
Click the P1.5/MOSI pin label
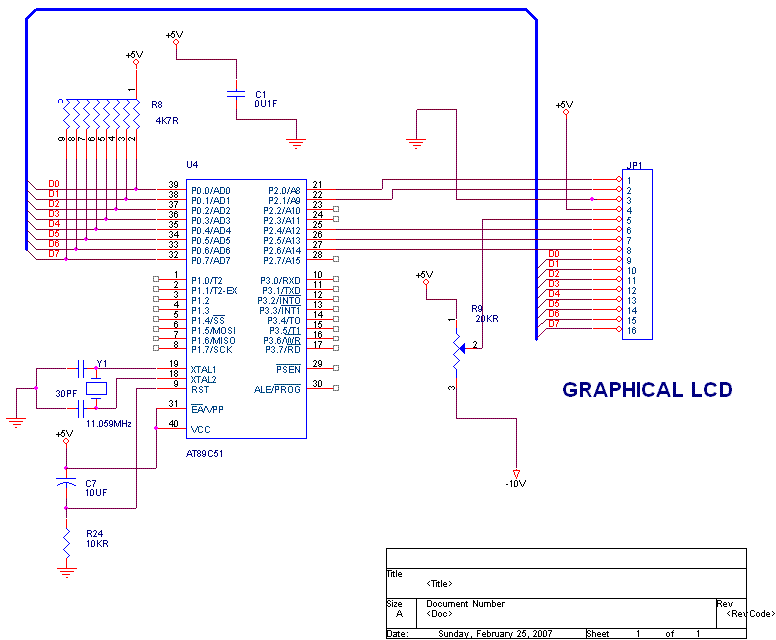click(213, 330)
